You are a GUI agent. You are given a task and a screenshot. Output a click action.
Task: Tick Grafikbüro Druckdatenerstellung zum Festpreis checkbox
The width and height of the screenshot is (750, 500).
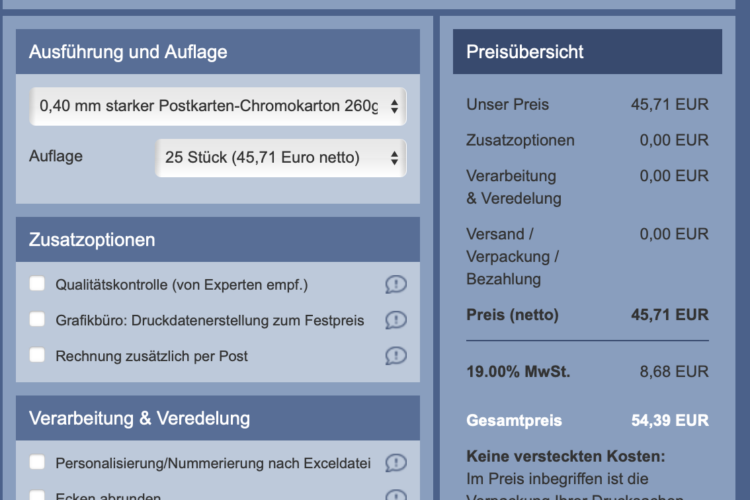click(37, 320)
